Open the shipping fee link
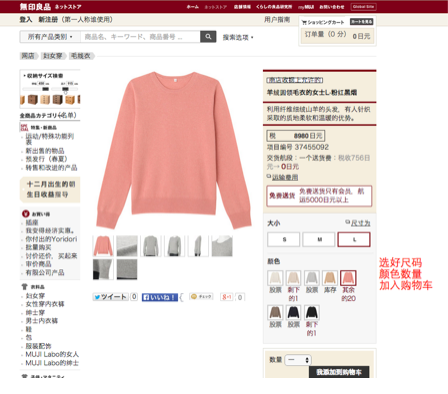The image size is (448, 394). (285, 177)
